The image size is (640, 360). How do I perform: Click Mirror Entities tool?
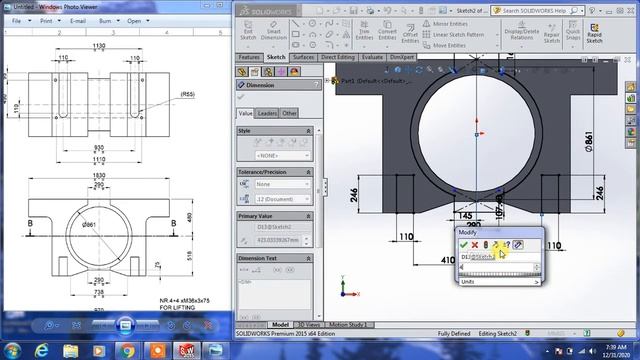click(445, 24)
